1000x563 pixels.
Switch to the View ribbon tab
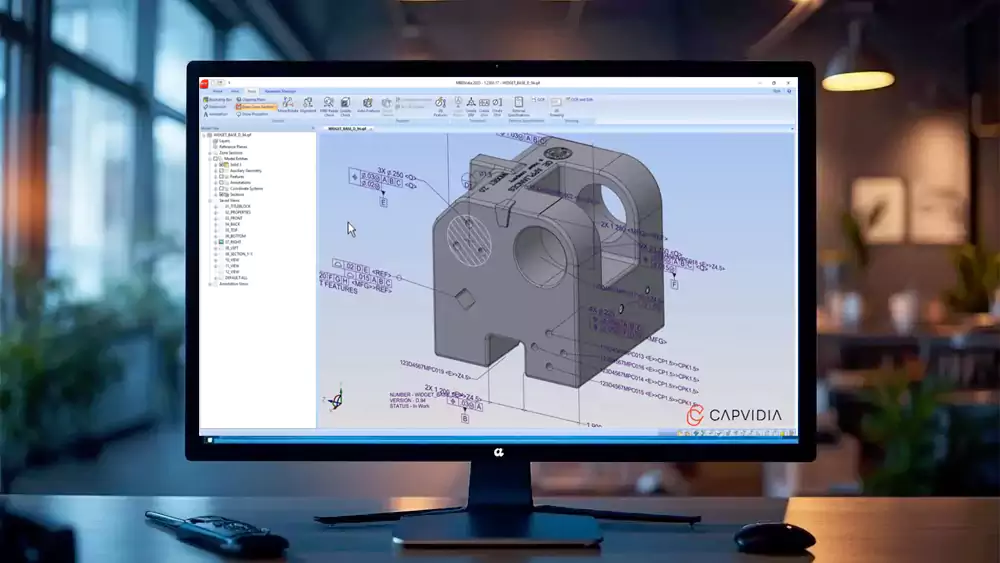pos(235,91)
